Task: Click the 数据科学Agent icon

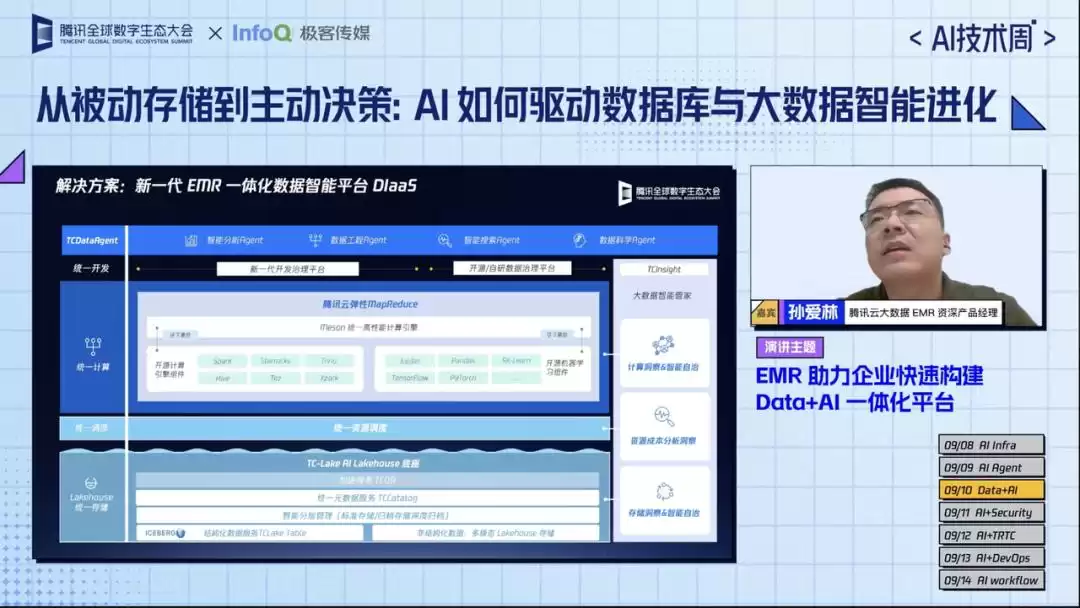Action: pos(579,240)
